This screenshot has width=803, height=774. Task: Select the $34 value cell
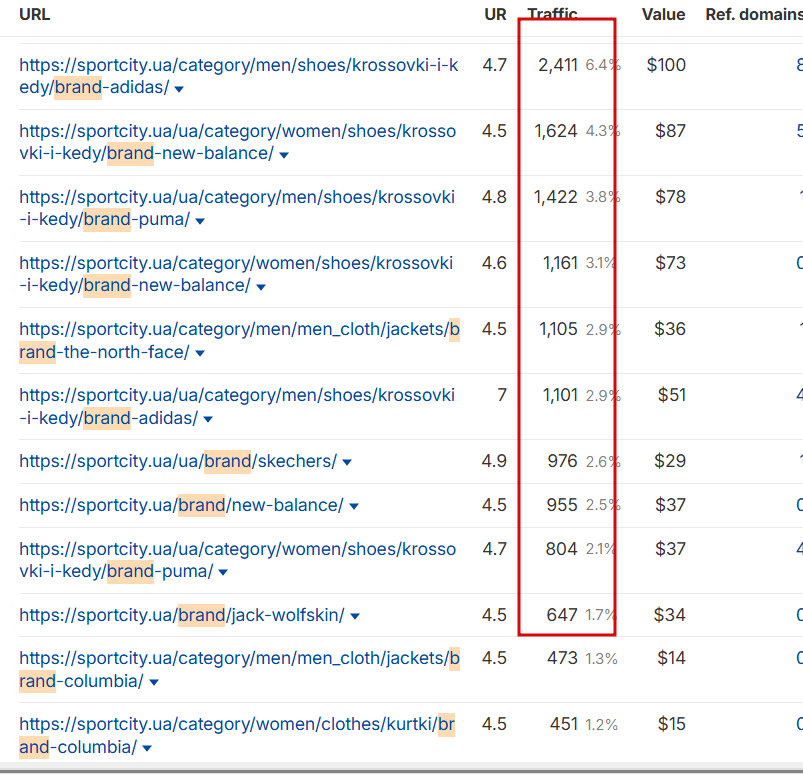pos(669,615)
